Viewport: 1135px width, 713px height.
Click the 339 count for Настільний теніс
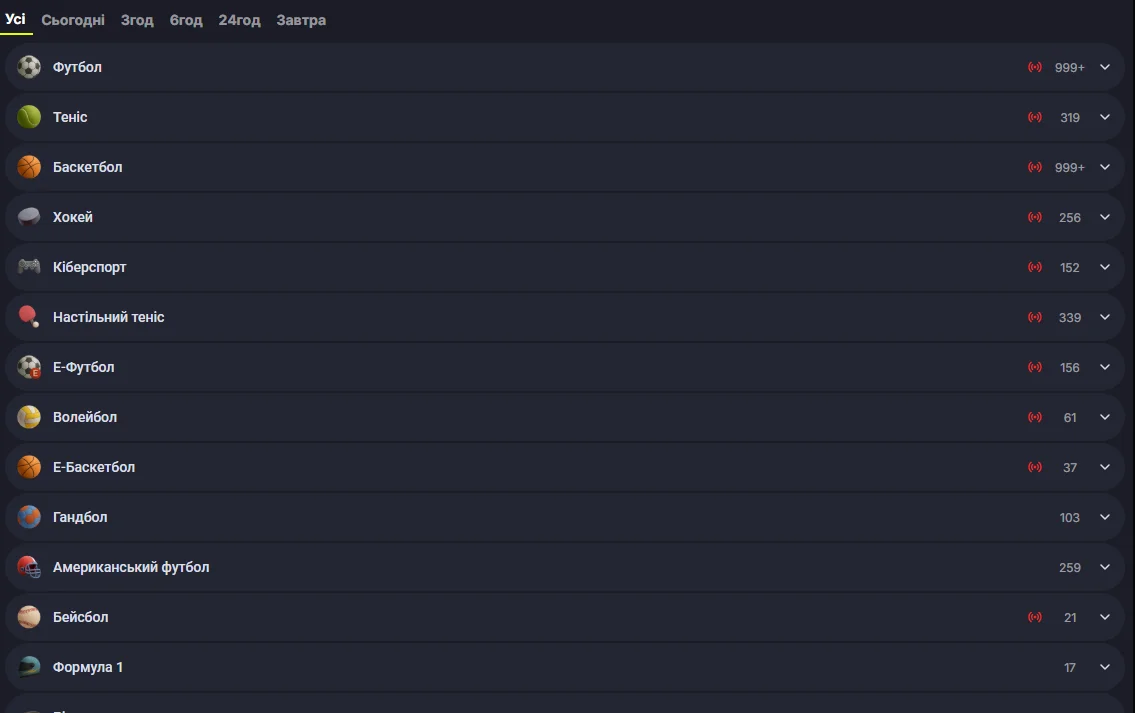(1070, 318)
